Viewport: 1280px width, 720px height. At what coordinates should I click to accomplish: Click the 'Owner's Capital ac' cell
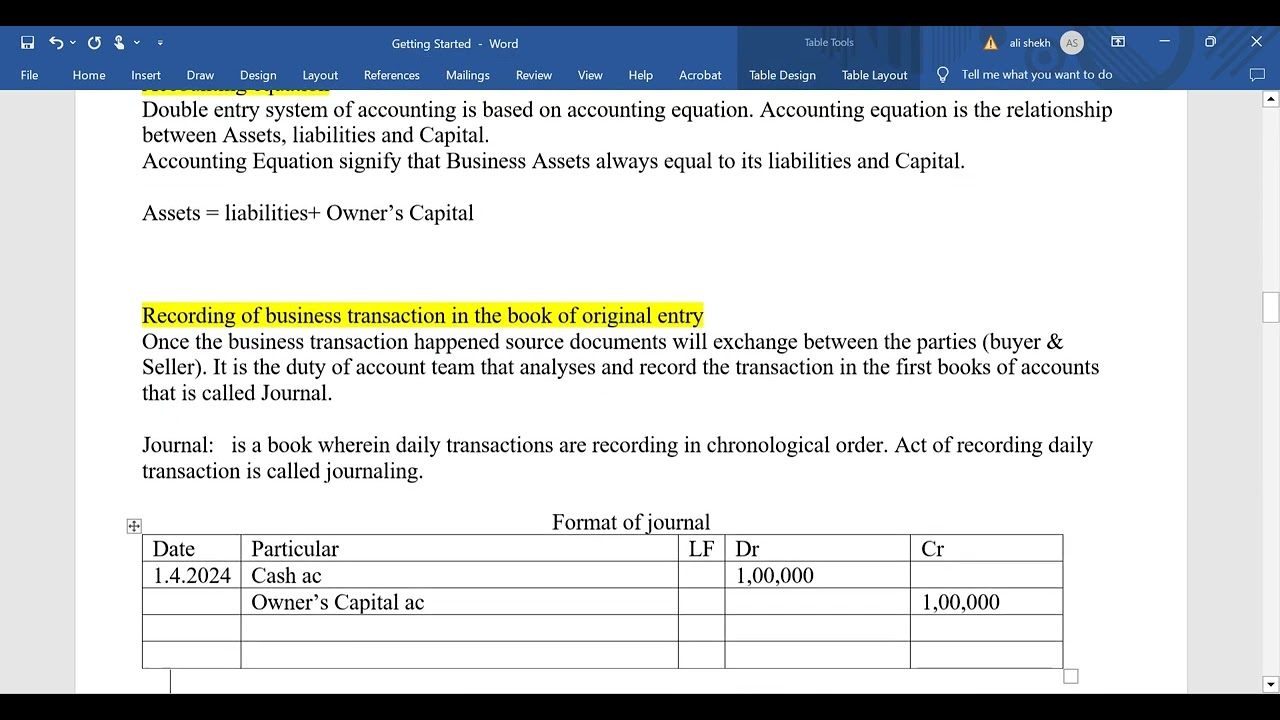pos(460,602)
